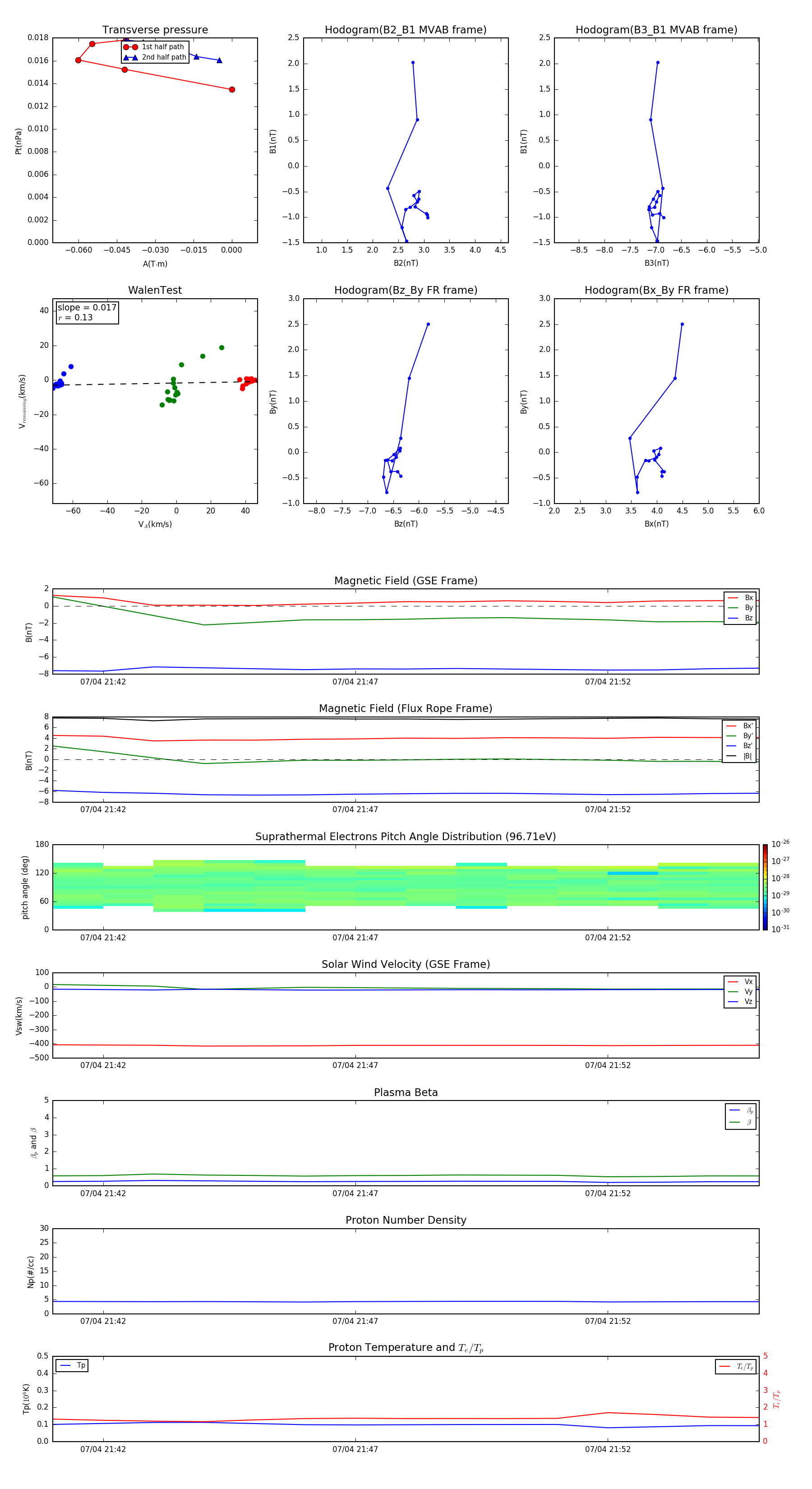Click the 'Np(#/cc)' axis label
This screenshot has height=1489, width=812.
click(x=31, y=1272)
